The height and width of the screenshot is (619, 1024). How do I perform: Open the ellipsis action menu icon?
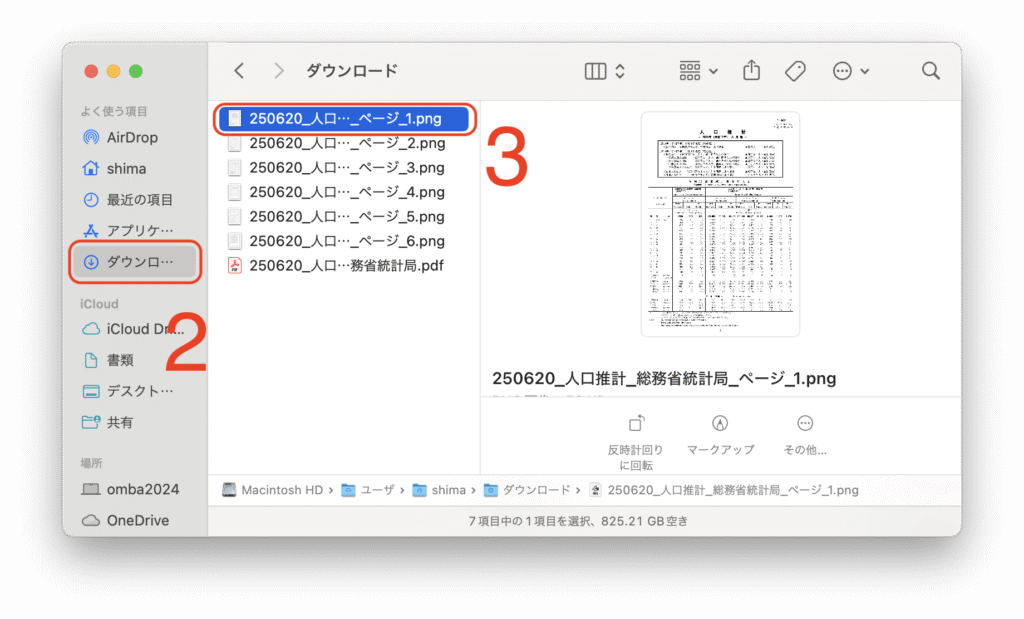click(842, 71)
